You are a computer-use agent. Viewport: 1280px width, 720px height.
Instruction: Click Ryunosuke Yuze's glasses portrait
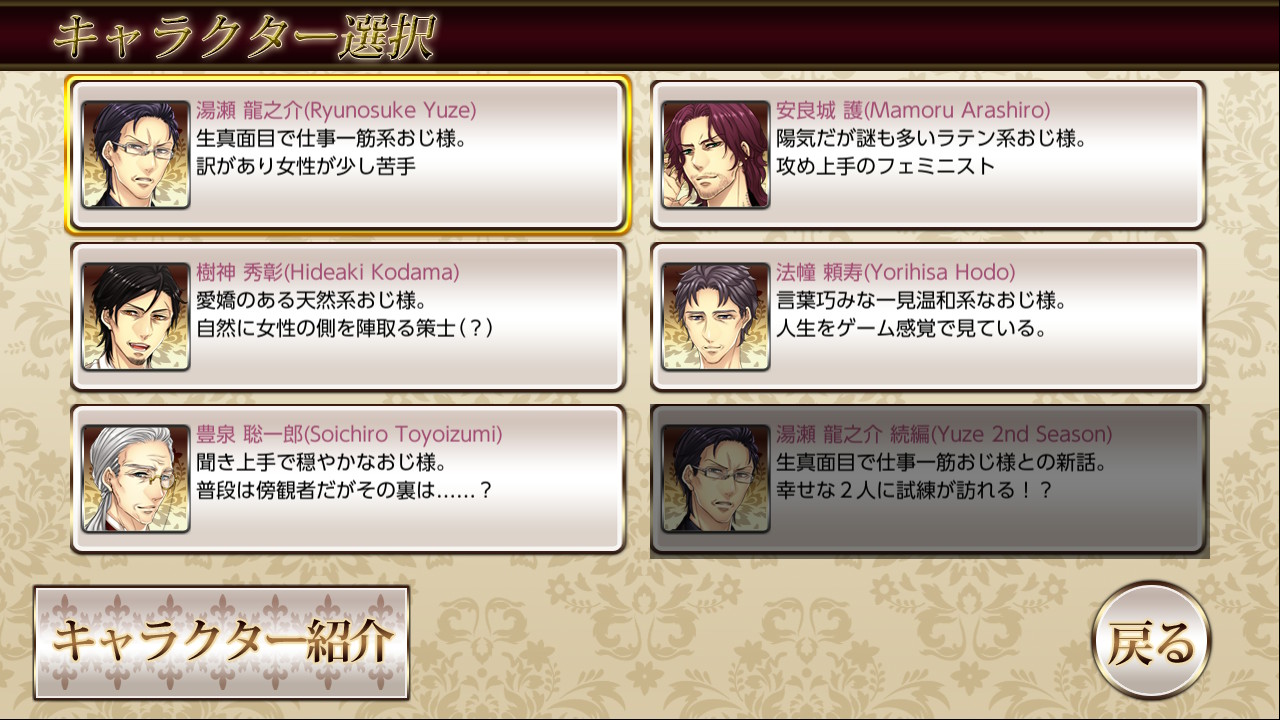coord(136,155)
